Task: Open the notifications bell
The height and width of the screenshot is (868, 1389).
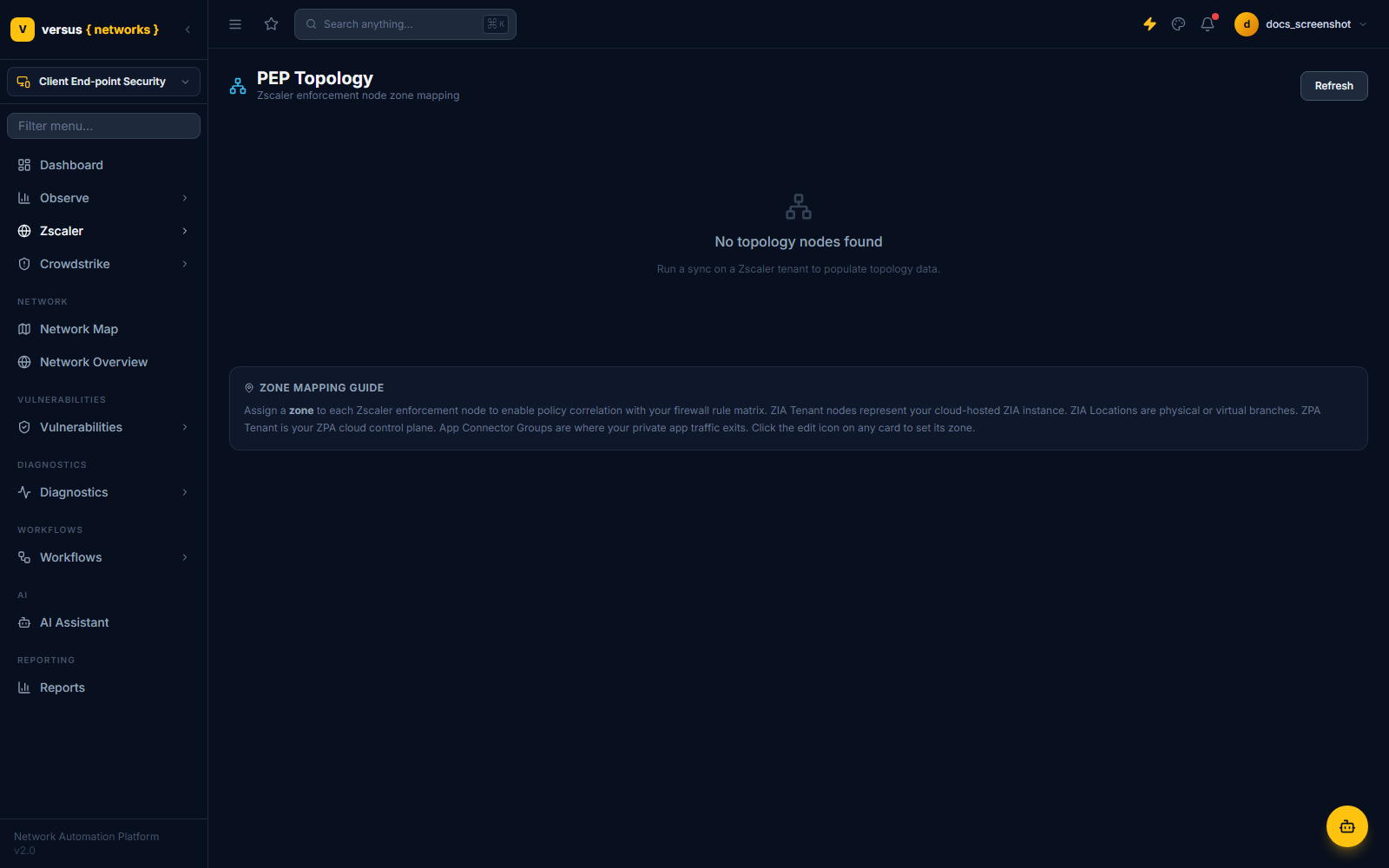Action: (1208, 24)
